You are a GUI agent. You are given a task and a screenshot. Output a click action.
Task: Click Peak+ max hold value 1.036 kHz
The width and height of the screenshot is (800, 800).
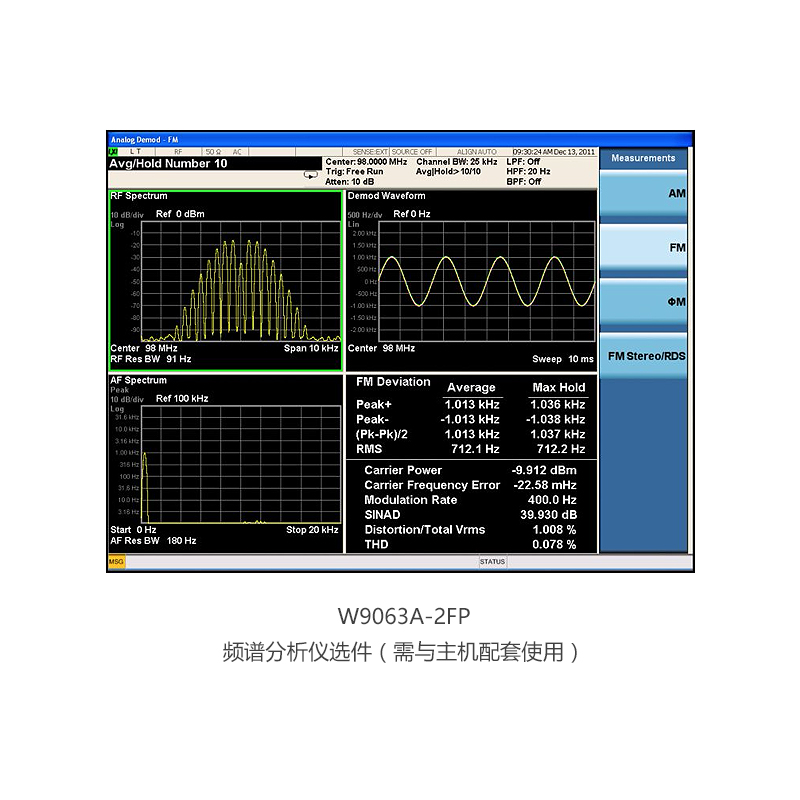point(558,405)
